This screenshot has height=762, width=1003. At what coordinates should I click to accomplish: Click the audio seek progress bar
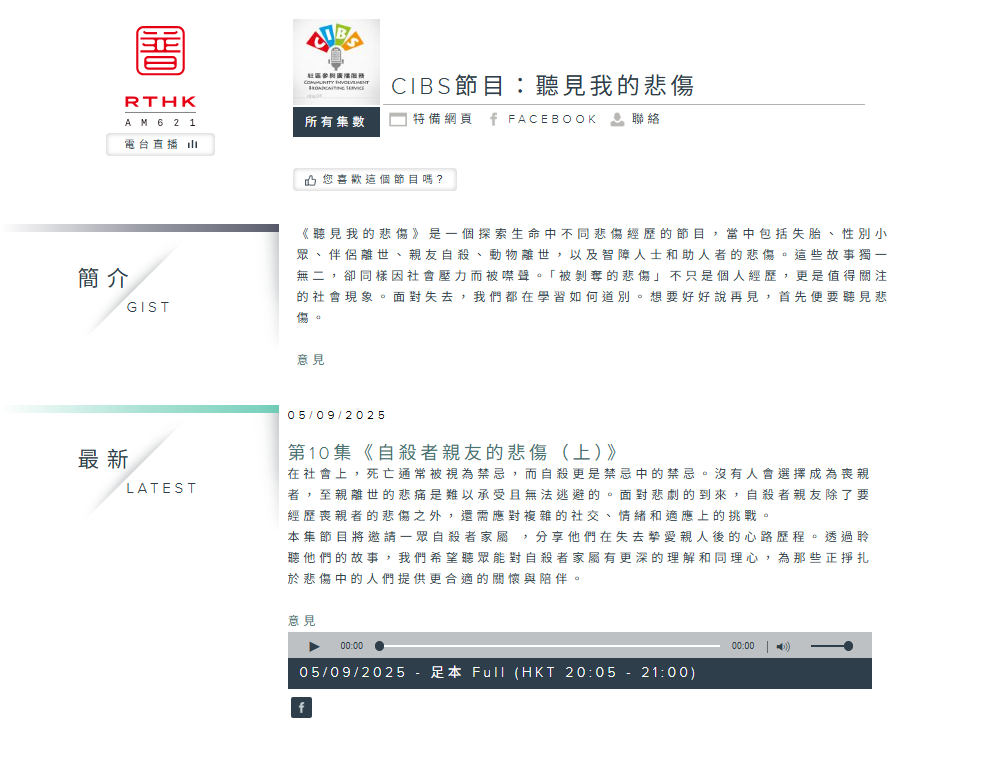click(x=548, y=646)
